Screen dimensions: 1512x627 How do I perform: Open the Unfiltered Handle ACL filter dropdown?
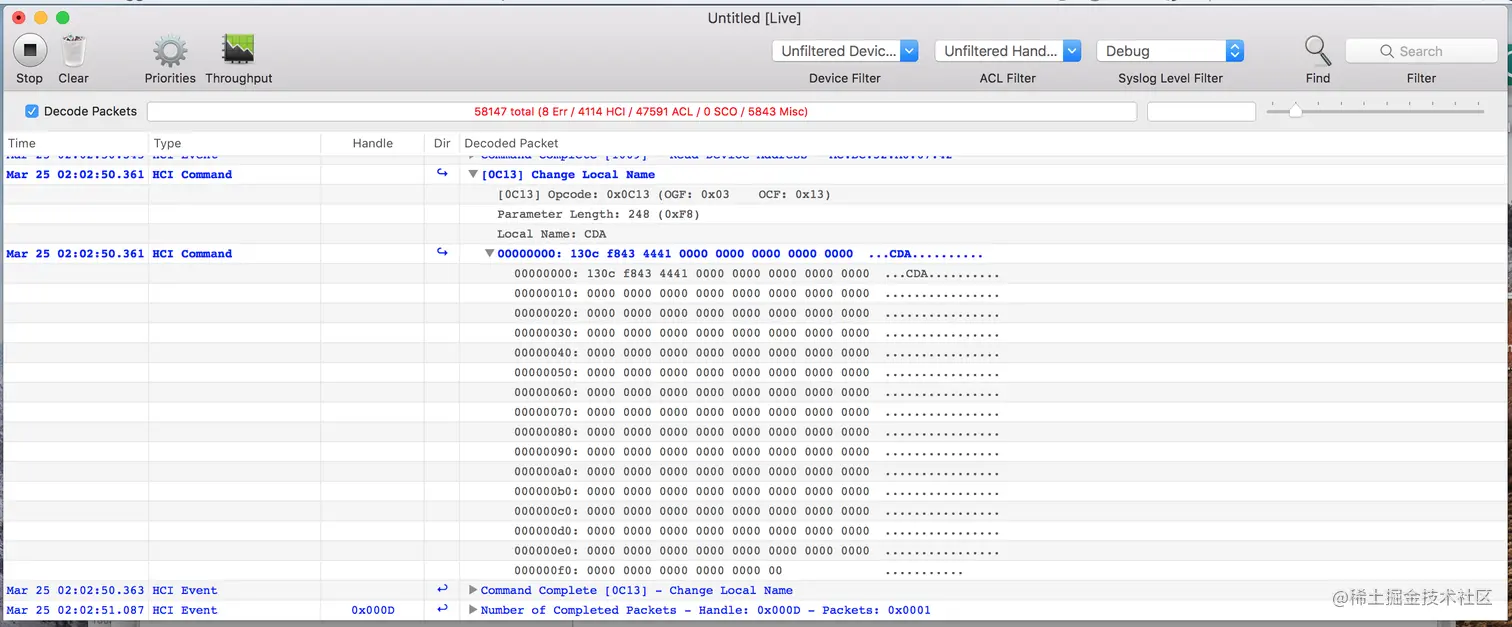(1008, 51)
